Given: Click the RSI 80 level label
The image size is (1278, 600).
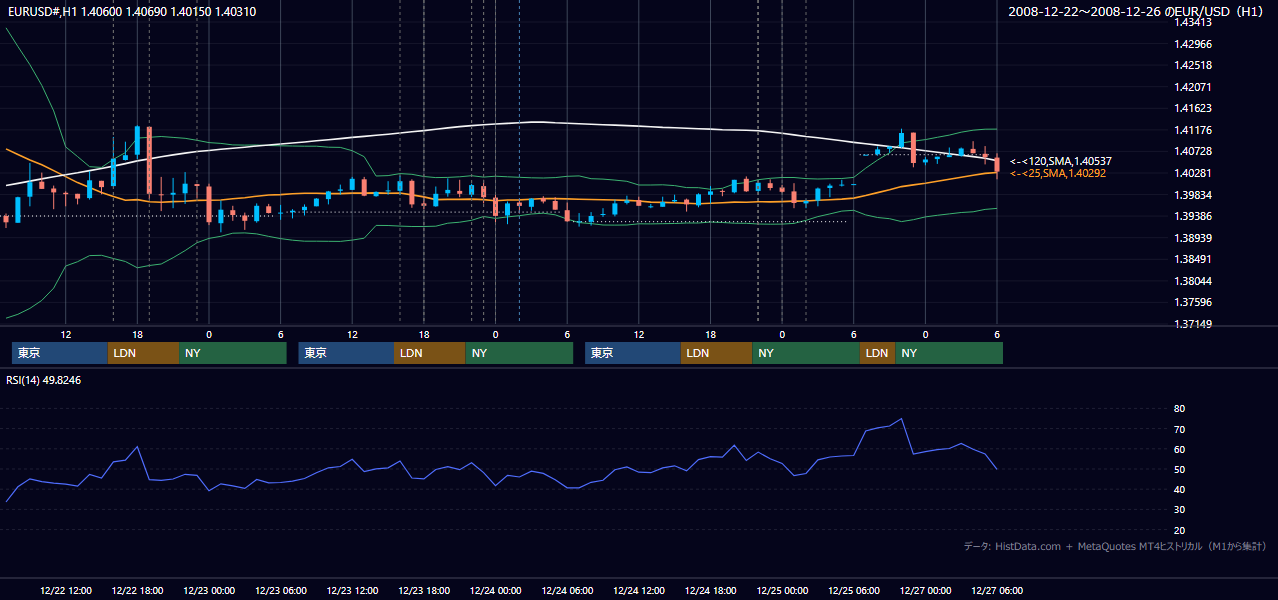Looking at the screenshot, I should [1179, 409].
